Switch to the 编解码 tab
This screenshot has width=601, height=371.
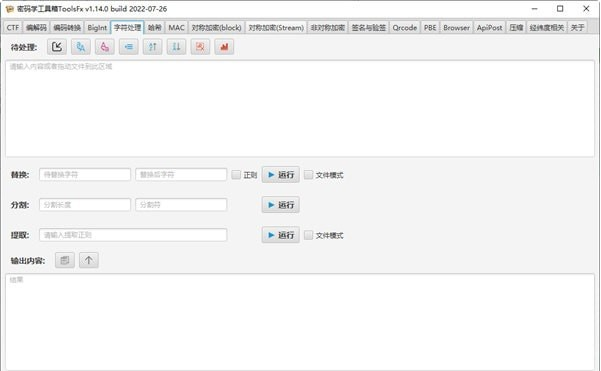coord(36,28)
